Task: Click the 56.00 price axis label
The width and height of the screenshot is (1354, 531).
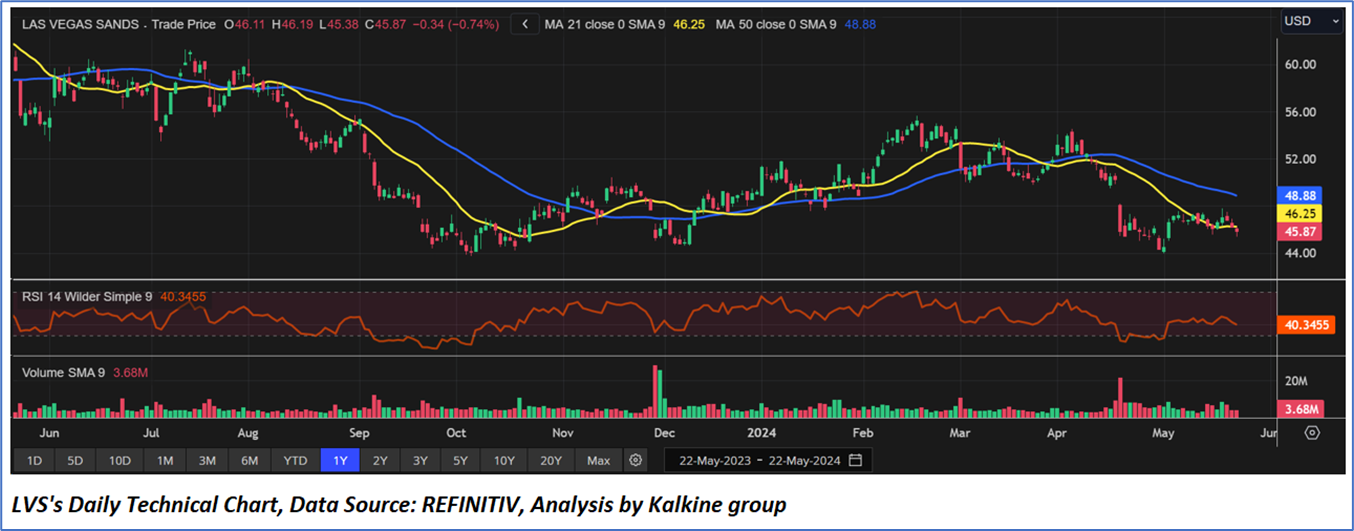Action: tap(1301, 112)
